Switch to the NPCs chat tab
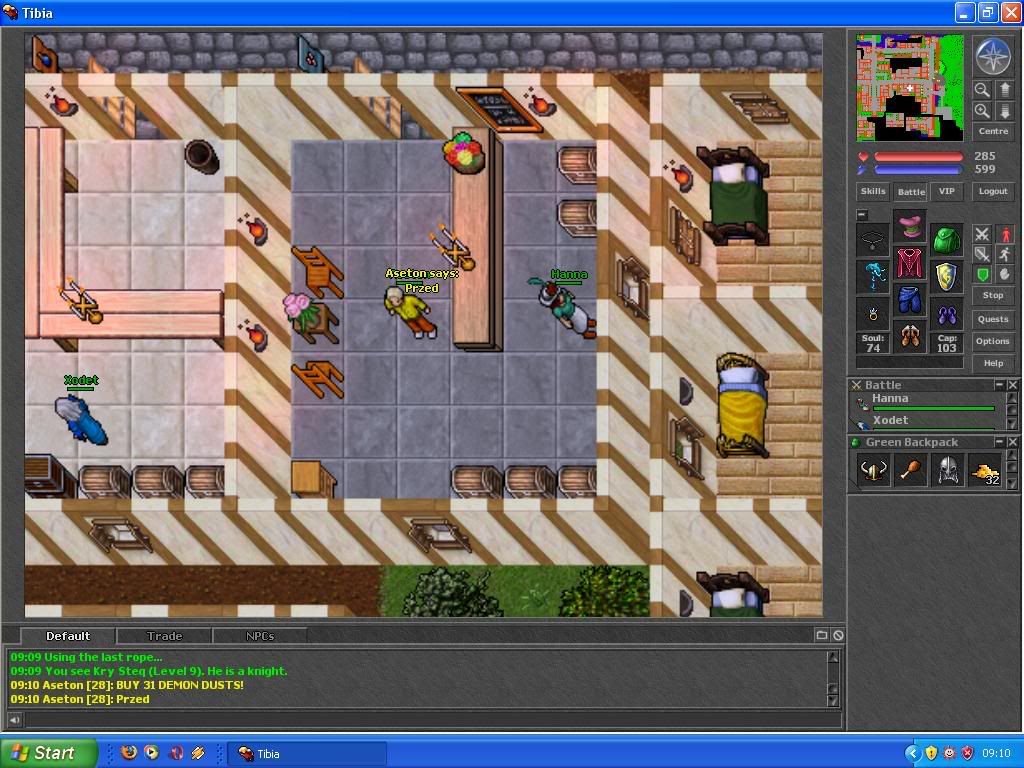The image size is (1024, 768). (x=260, y=635)
